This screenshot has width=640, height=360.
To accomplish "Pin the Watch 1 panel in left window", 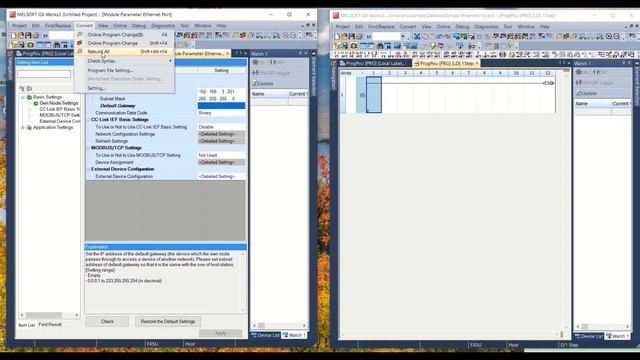I will [300, 53].
